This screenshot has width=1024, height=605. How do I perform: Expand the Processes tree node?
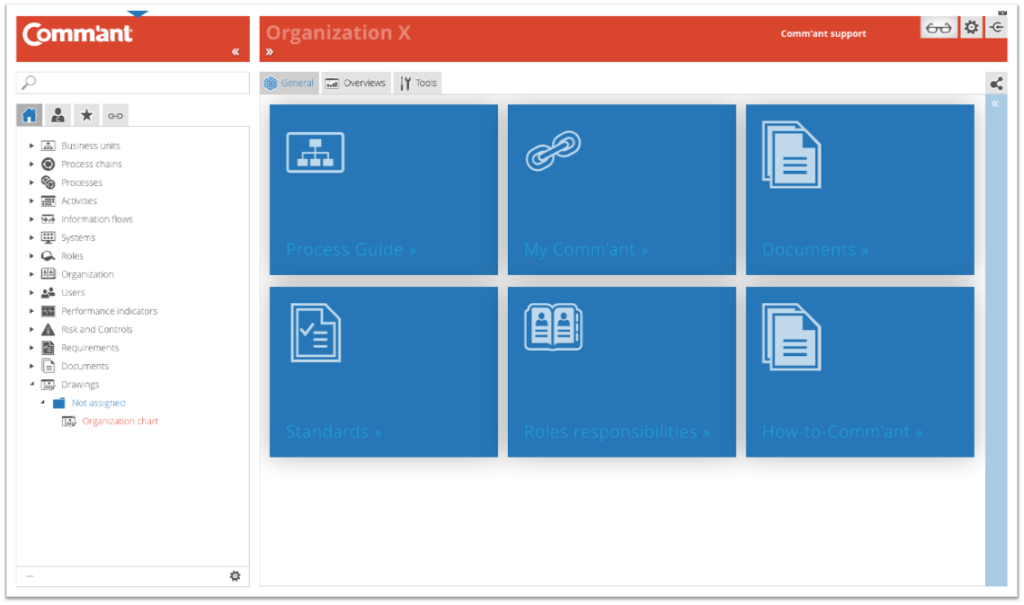[31, 182]
